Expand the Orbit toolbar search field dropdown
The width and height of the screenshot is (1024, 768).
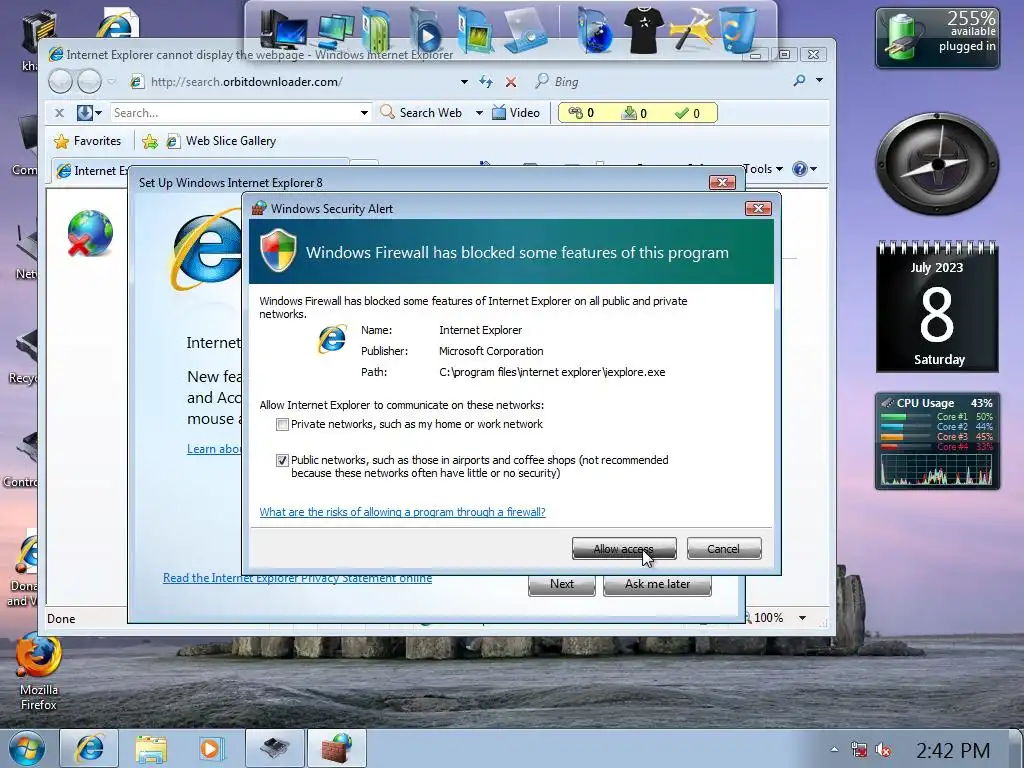tap(364, 113)
